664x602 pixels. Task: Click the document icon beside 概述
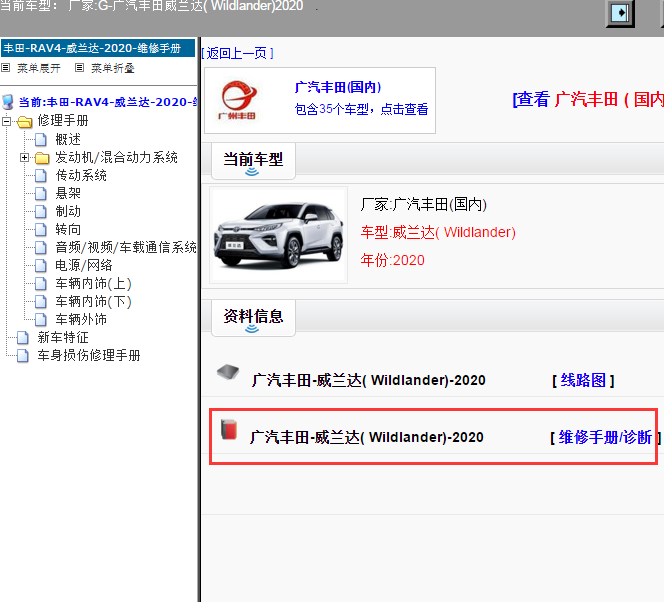(41, 139)
